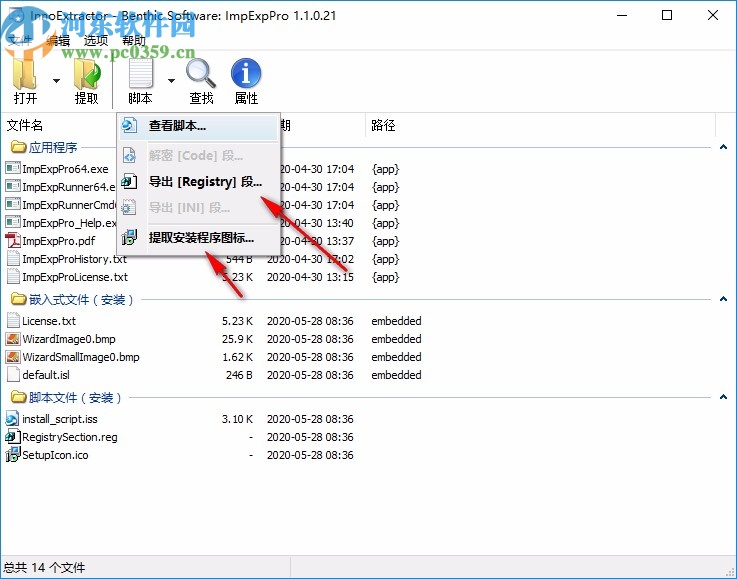Click the ImpExpPro64.exe file icon
Viewport: 737px width, 579px height.
[13, 168]
